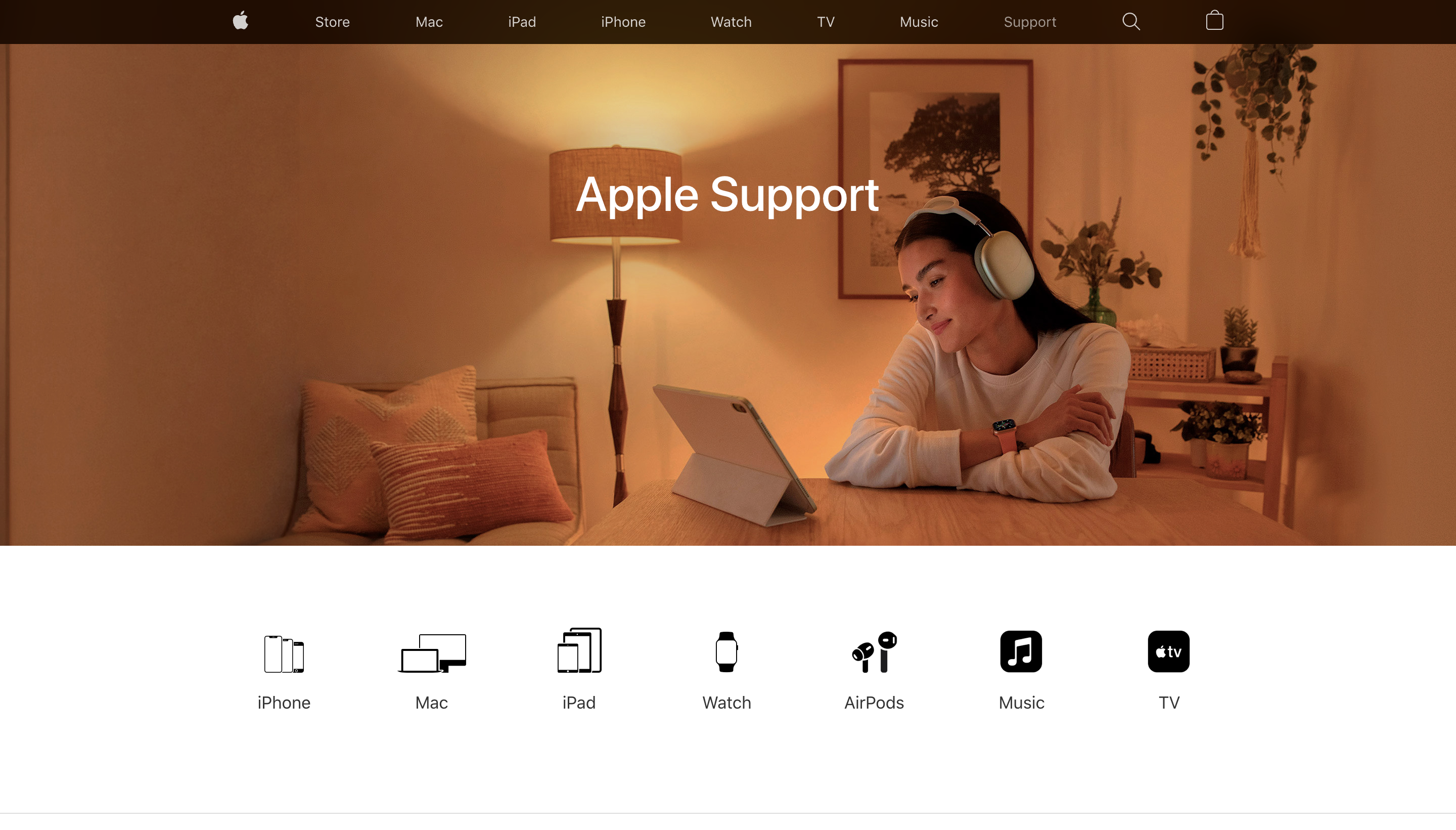The height and width of the screenshot is (830, 1456).
Task: Expand the Music navbar dropdown
Action: click(917, 22)
